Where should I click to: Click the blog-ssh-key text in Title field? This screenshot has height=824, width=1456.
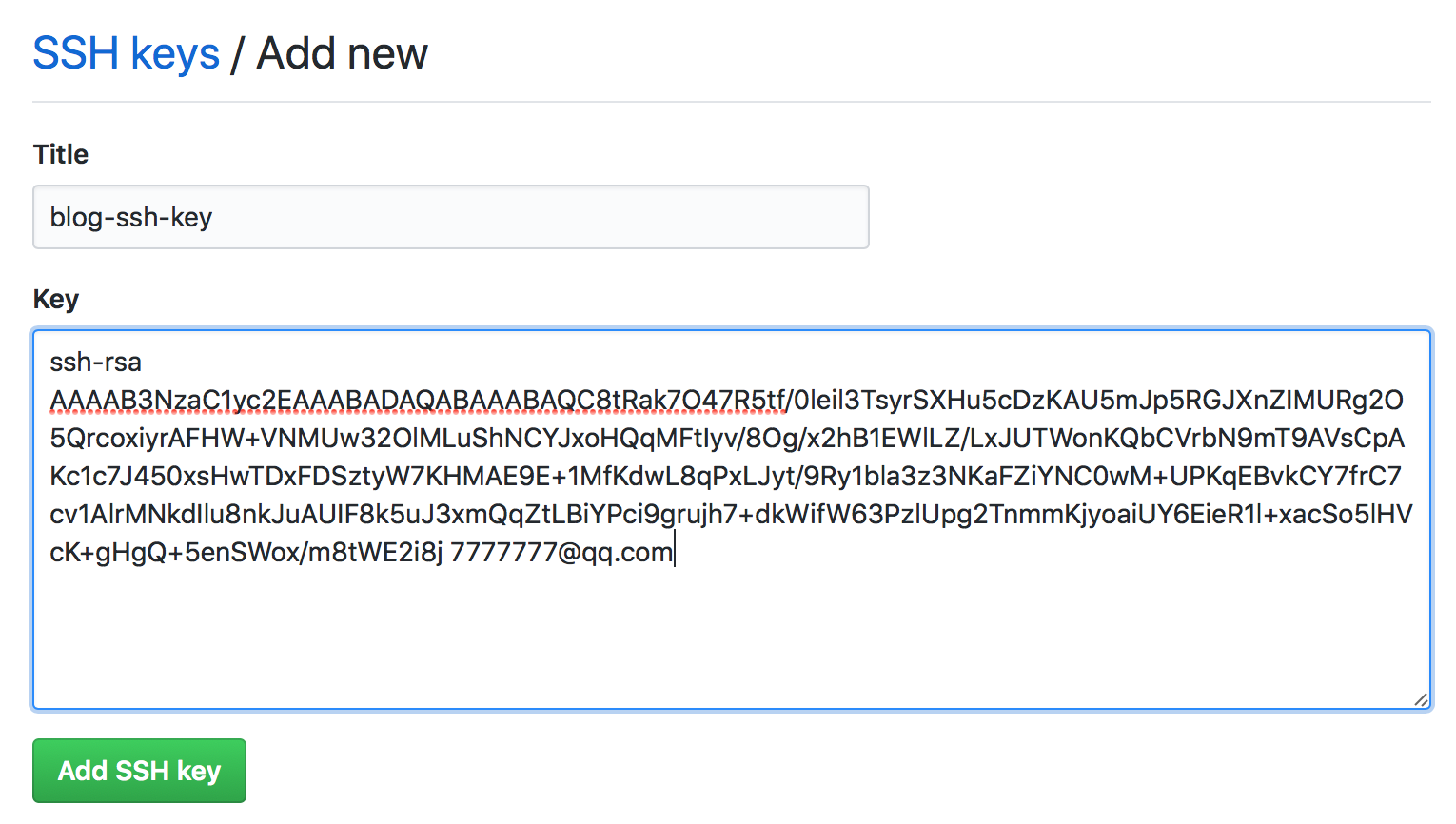(131, 218)
